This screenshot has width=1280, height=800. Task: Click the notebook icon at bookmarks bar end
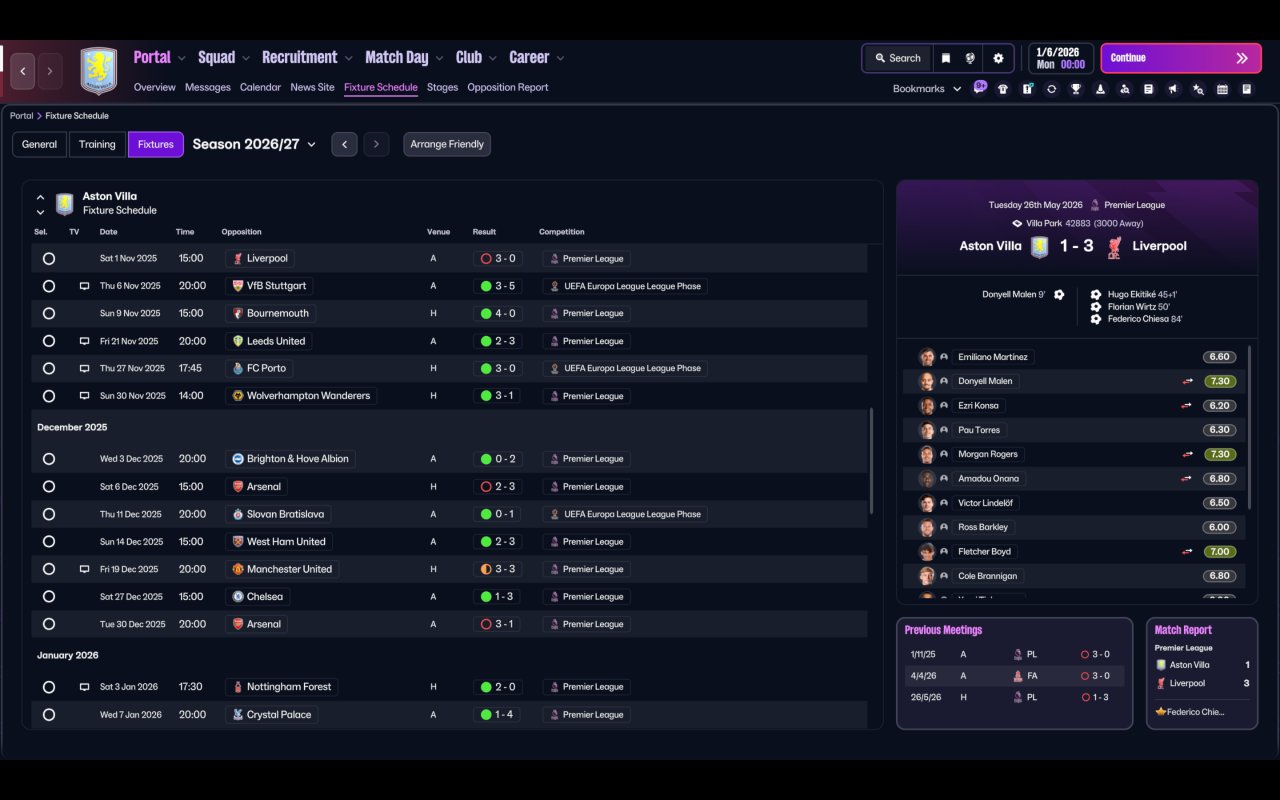tap(1247, 89)
